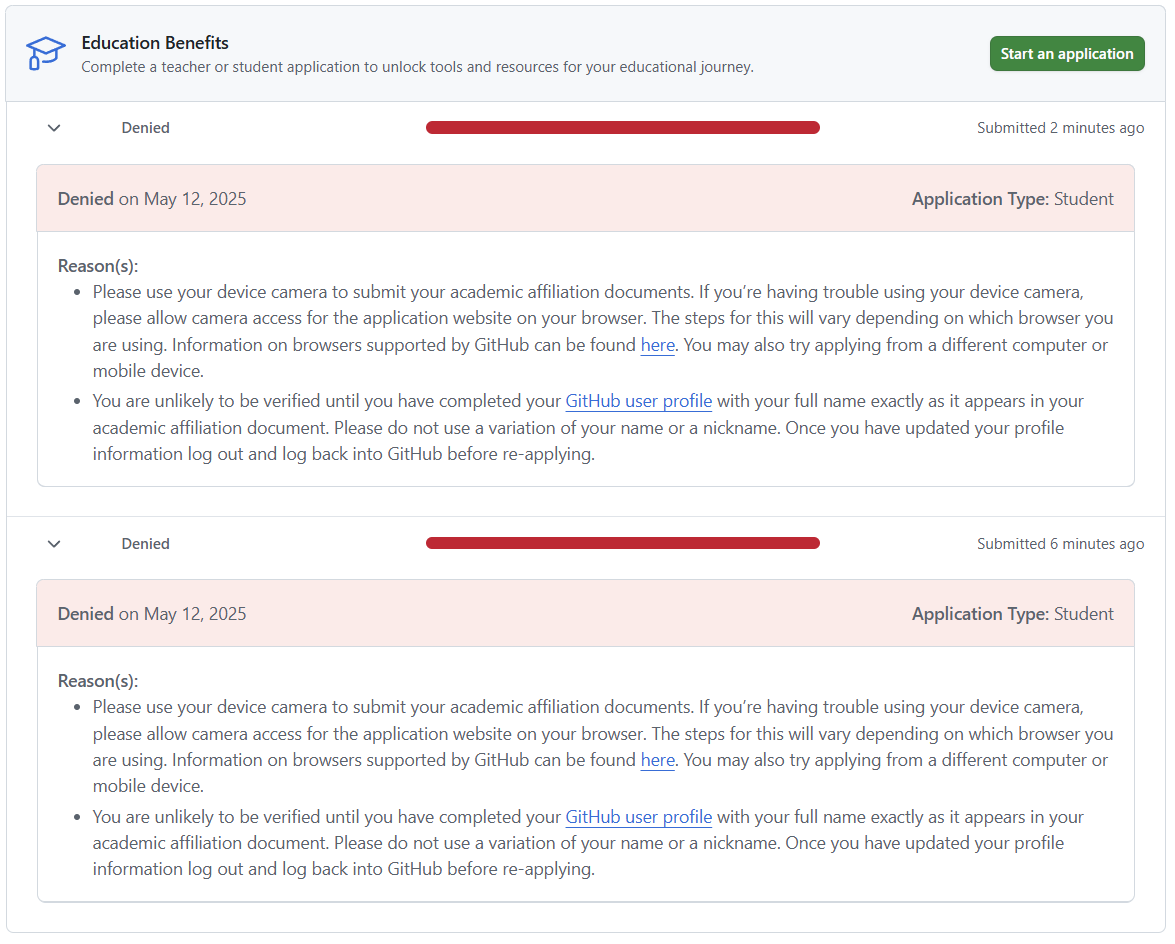Click the Education Benefits heading
The height and width of the screenshot is (944, 1175).
(x=155, y=43)
